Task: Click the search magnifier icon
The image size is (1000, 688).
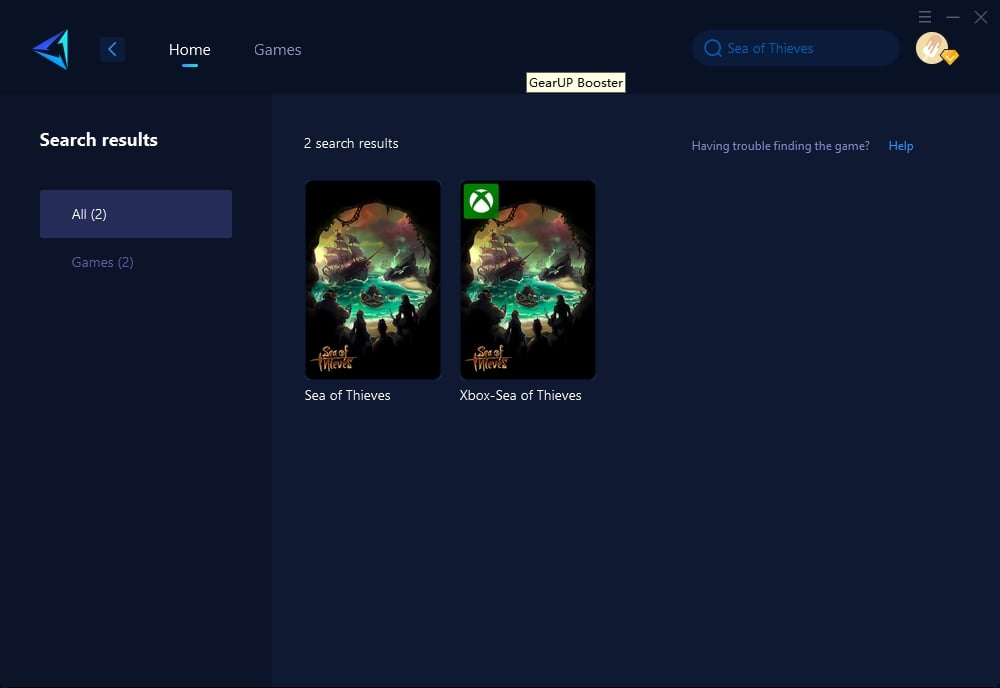Action: 712,48
